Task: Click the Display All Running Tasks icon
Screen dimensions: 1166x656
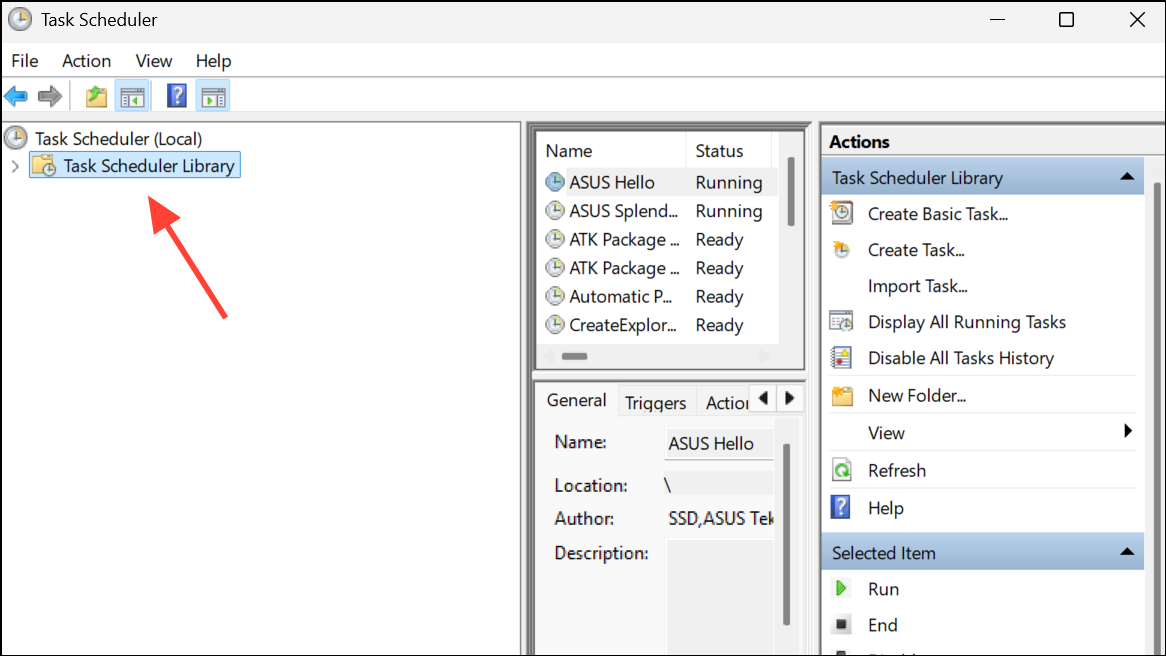Action: coord(841,321)
